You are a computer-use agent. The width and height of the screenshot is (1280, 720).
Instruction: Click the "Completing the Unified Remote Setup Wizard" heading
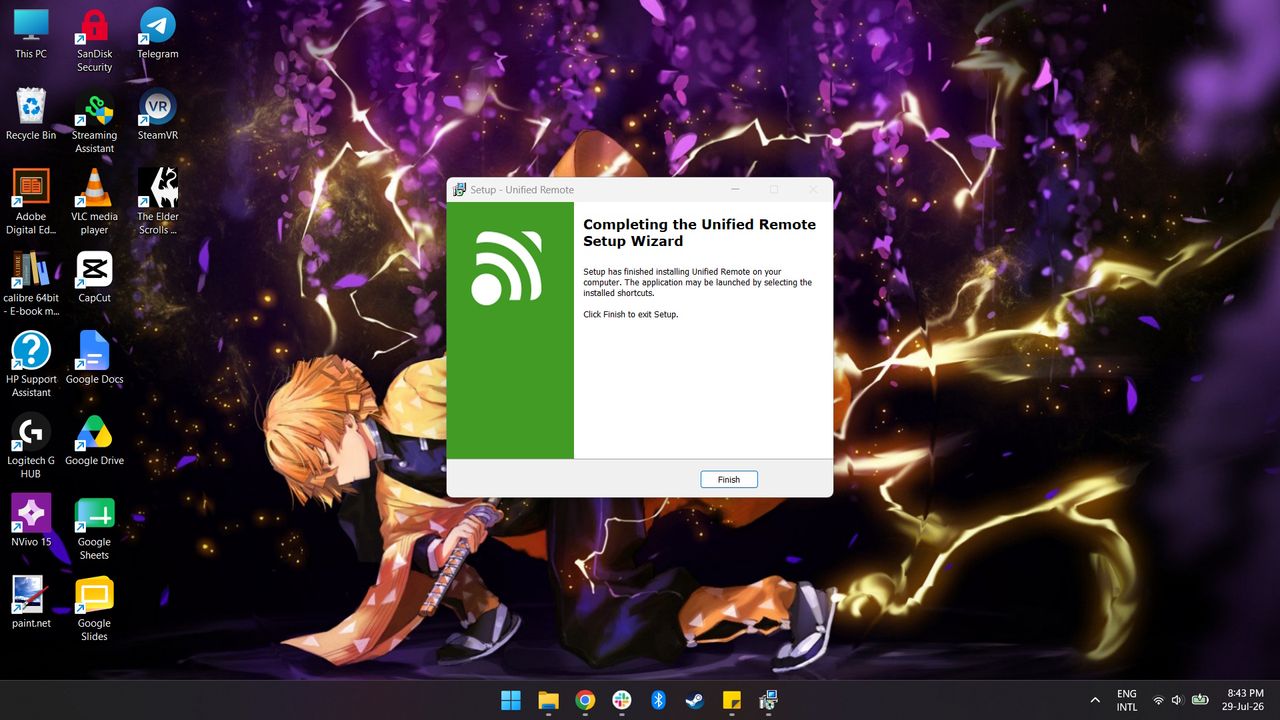point(700,233)
